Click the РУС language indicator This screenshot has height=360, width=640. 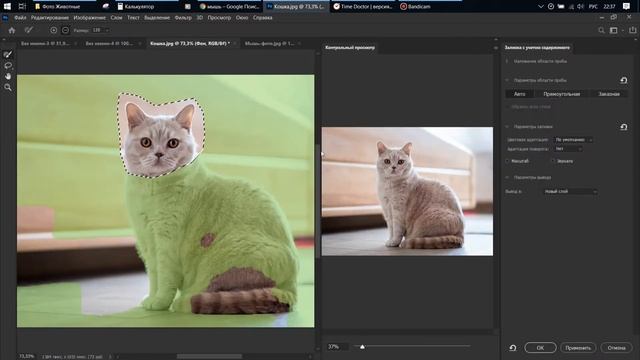593,7
